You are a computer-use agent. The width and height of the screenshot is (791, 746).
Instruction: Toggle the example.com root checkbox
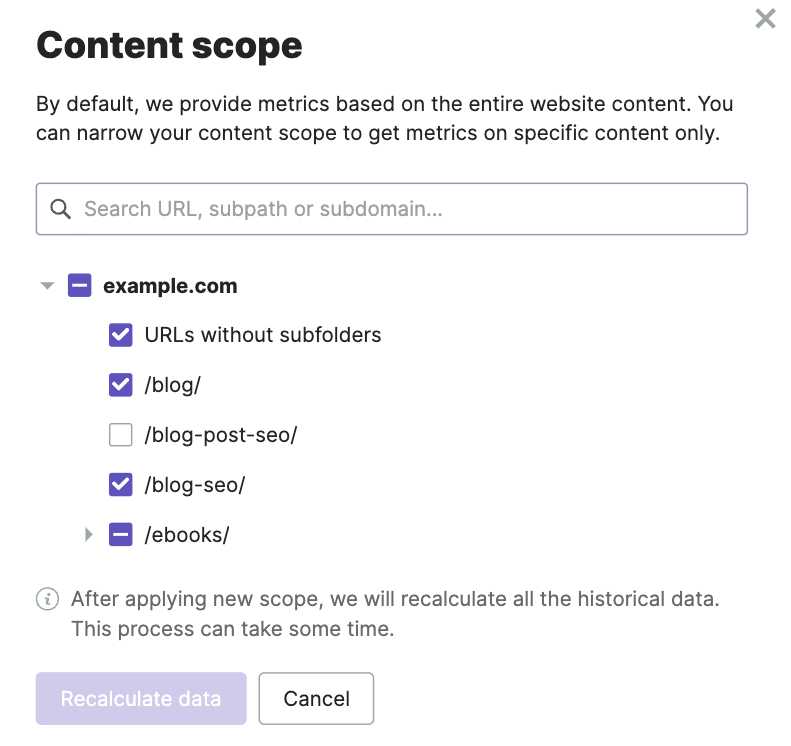[x=80, y=286]
